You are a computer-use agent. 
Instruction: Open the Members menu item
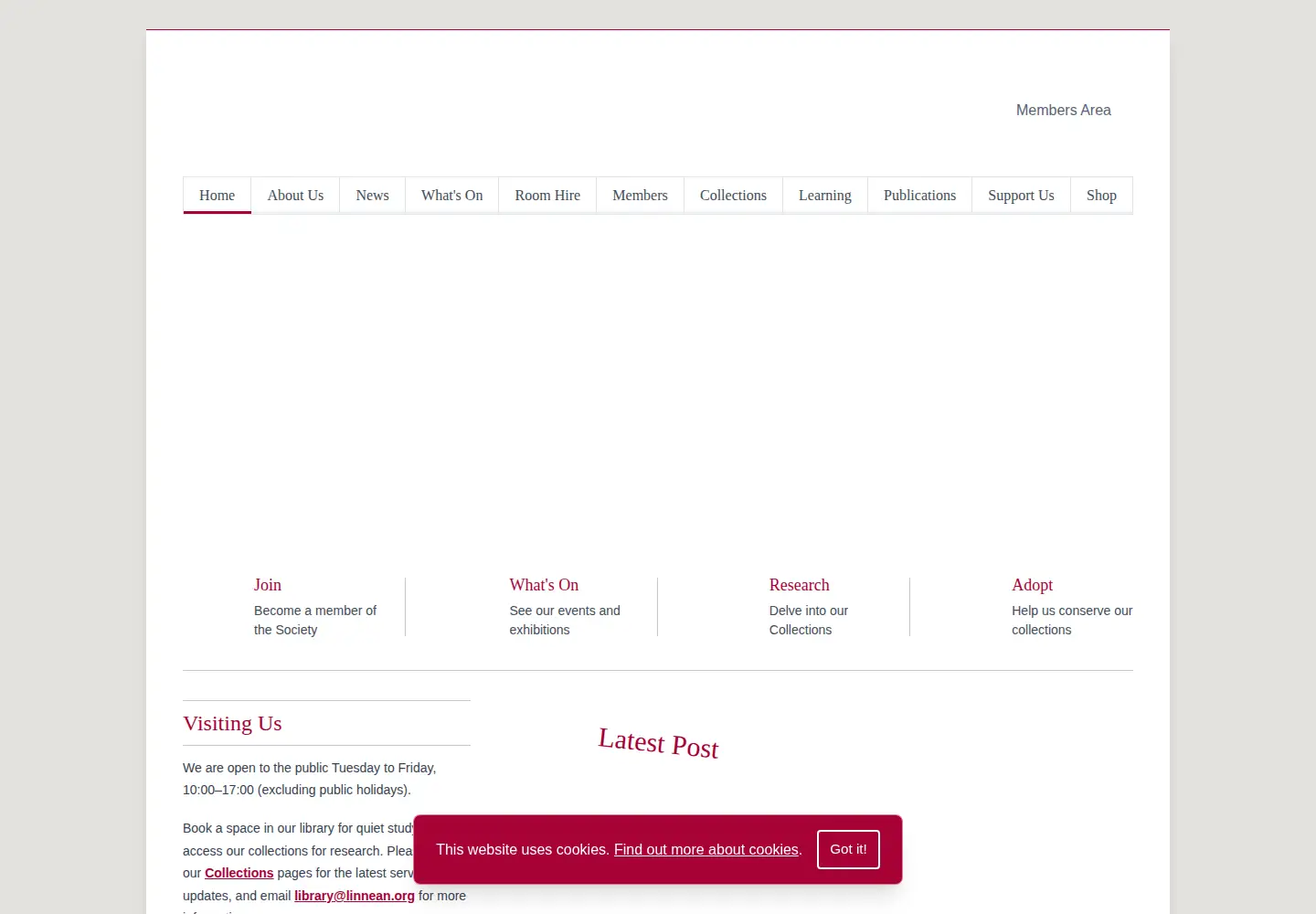pyautogui.click(x=640, y=196)
